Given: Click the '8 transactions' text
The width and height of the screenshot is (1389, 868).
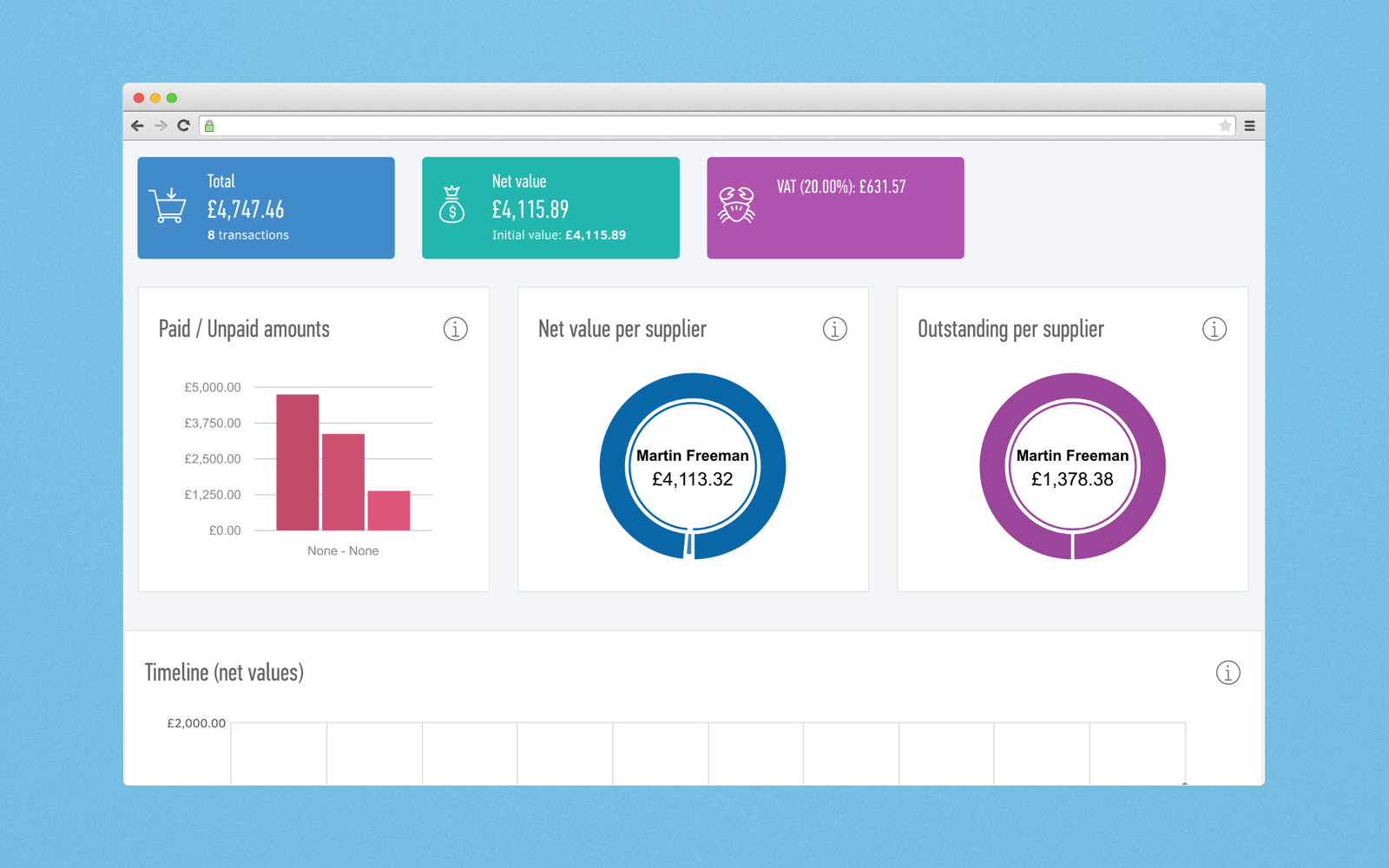Looking at the screenshot, I should click(x=248, y=235).
